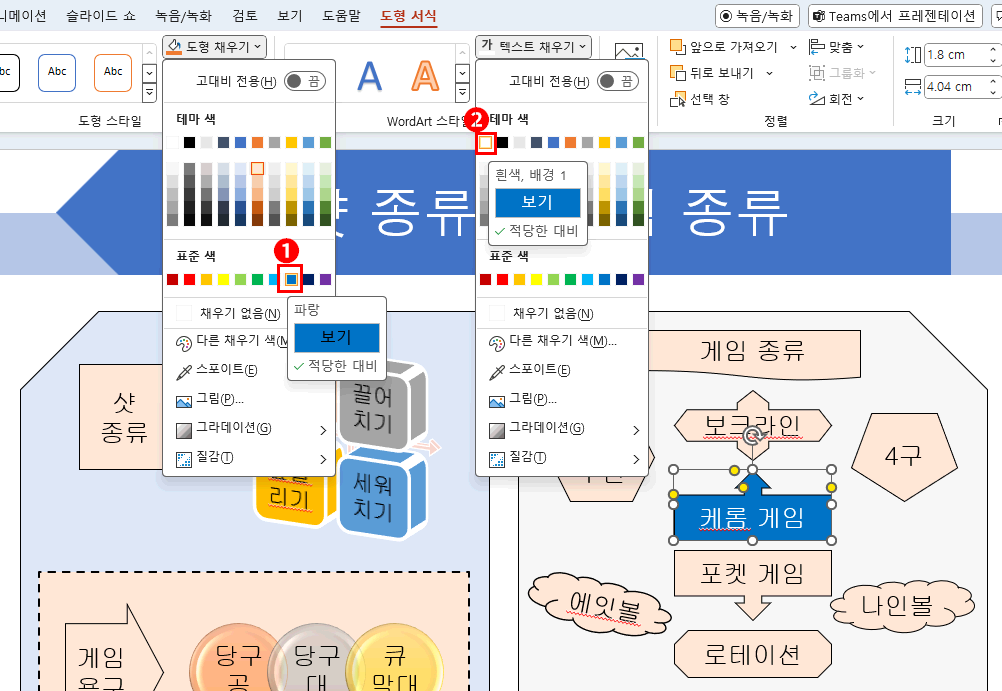The height and width of the screenshot is (691, 1002).
Task: Click the 녹음/녹화 button at top right
Action: coord(757,16)
